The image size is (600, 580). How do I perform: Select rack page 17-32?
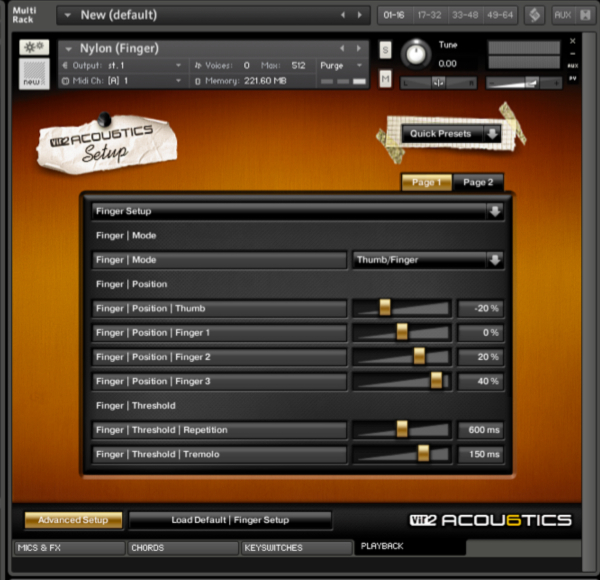[429, 15]
